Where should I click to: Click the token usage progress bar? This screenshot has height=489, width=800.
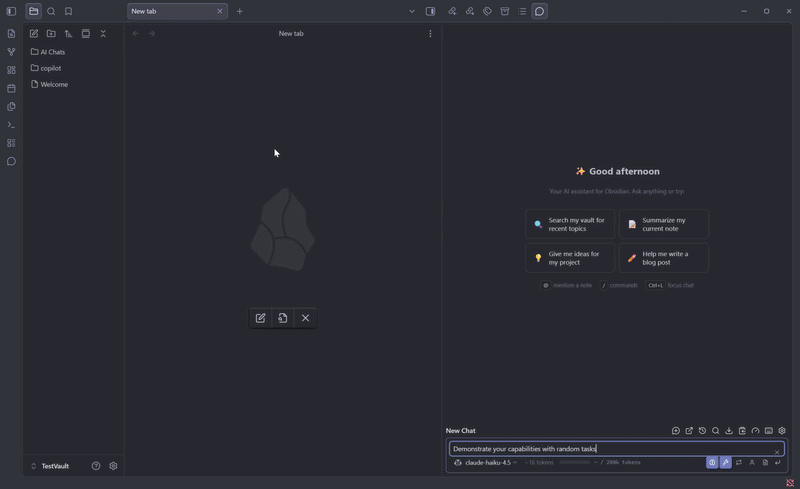tap(575, 462)
